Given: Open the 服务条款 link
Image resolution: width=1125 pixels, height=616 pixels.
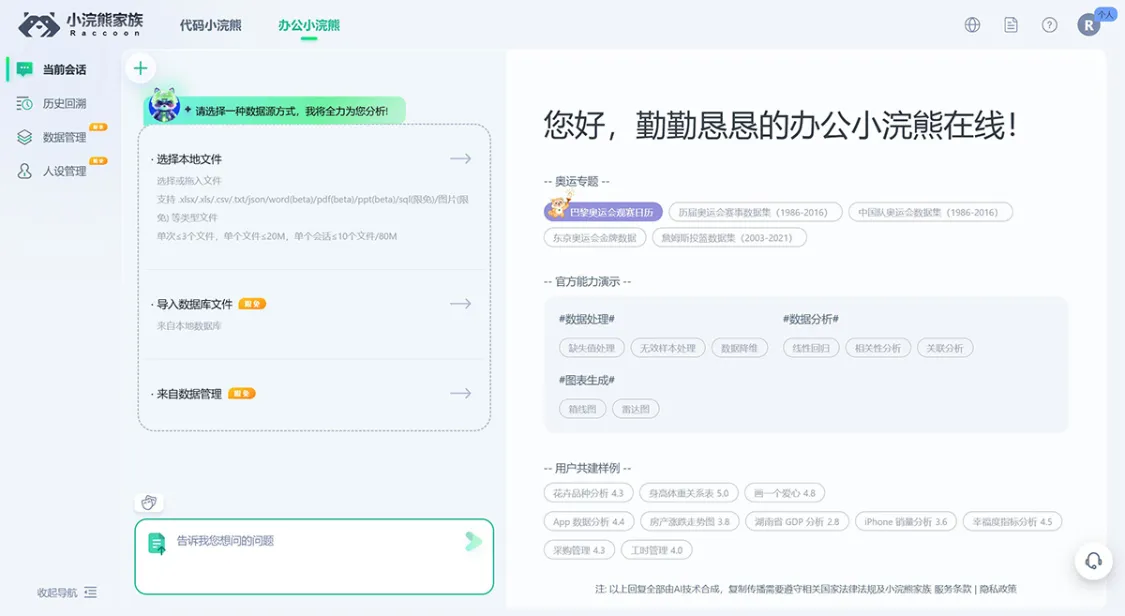Looking at the screenshot, I should coord(953,589).
